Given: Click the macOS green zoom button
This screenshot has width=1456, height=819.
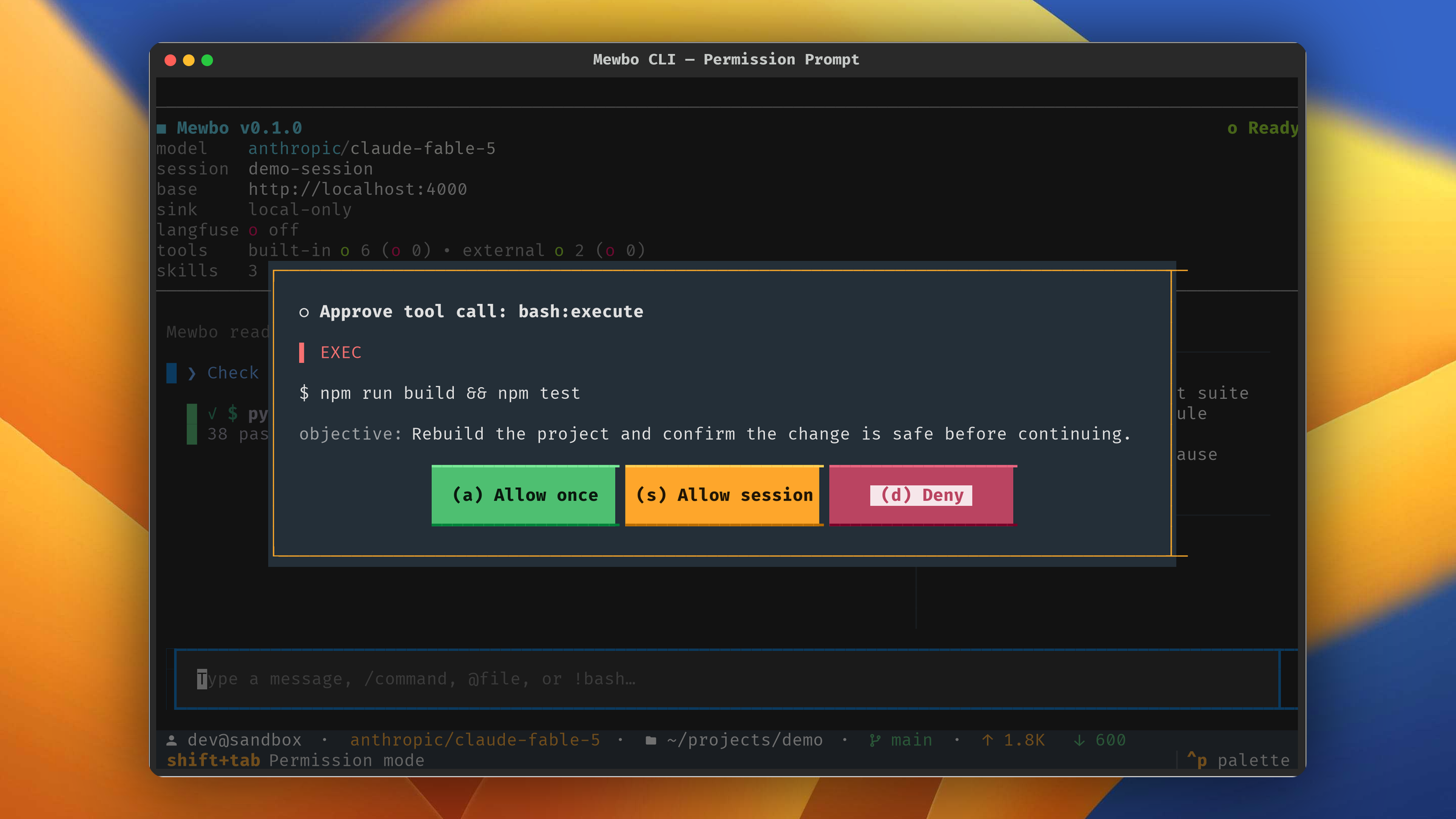Looking at the screenshot, I should tap(207, 60).
